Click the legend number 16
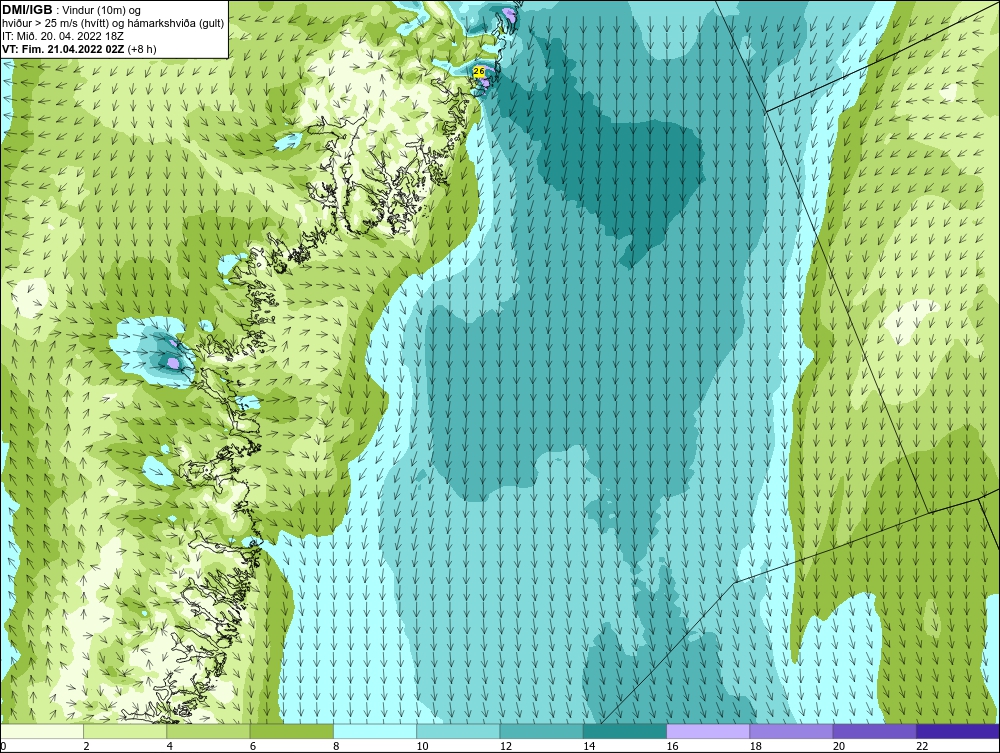The width and height of the screenshot is (1000, 753). pos(672,747)
